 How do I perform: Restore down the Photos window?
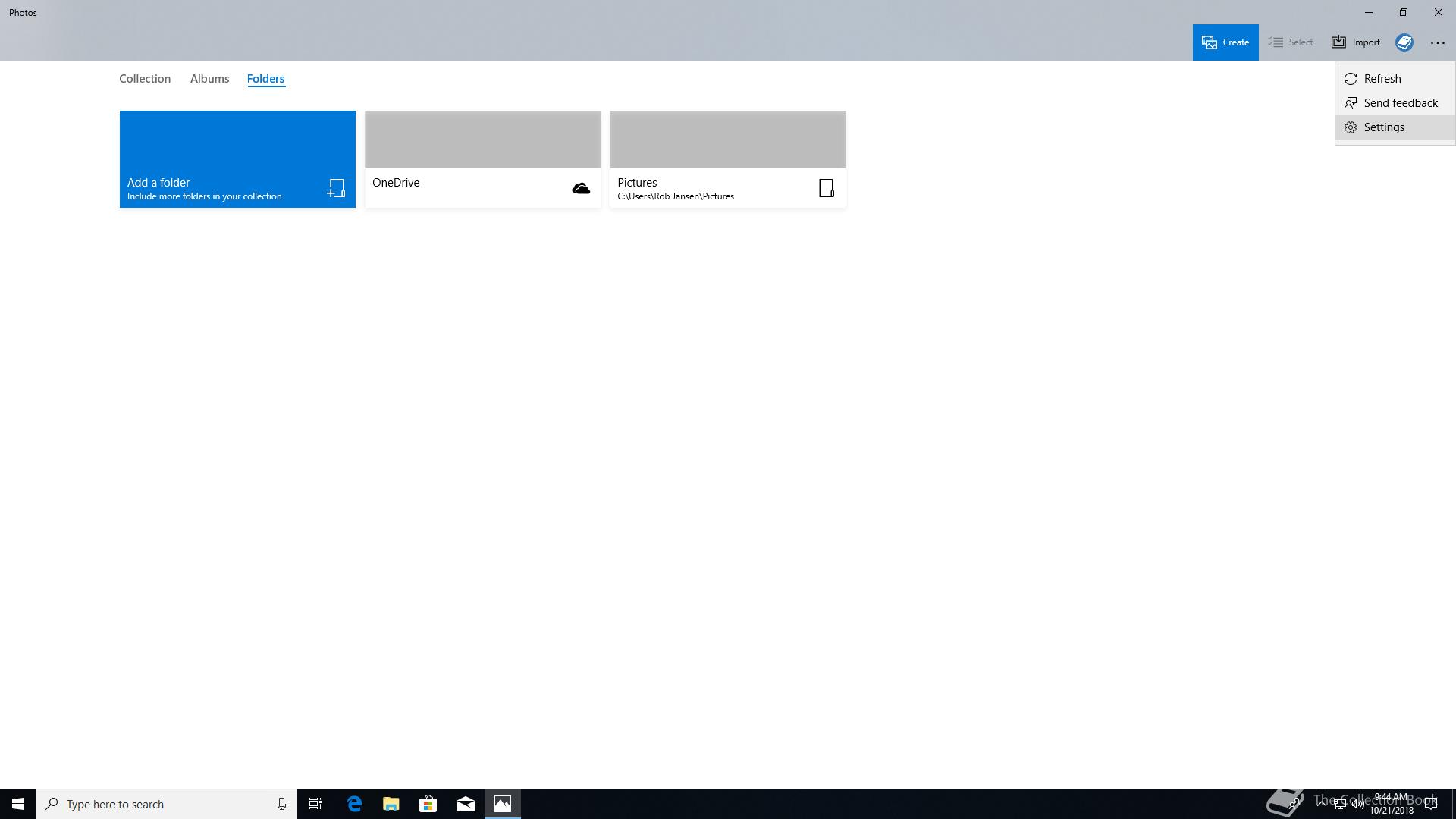click(1404, 12)
